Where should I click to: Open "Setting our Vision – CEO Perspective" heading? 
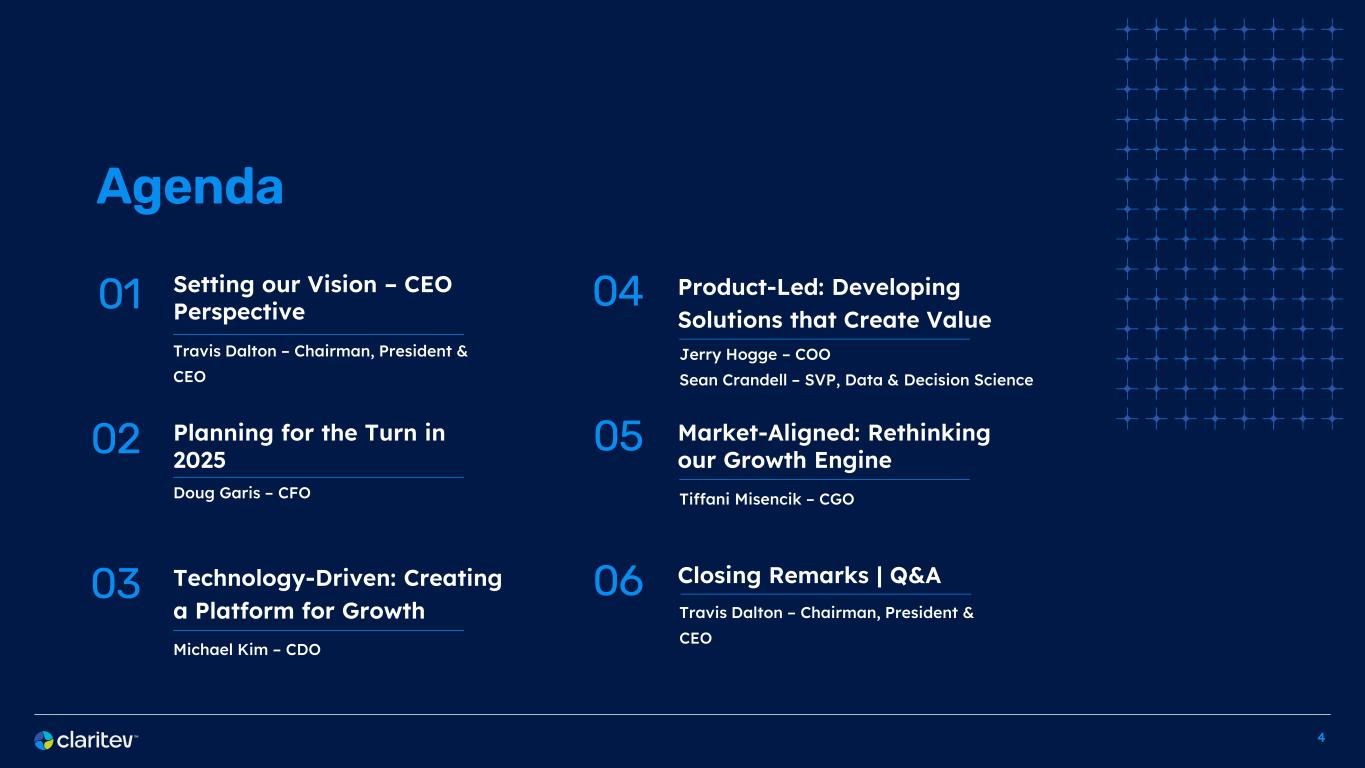tap(312, 298)
